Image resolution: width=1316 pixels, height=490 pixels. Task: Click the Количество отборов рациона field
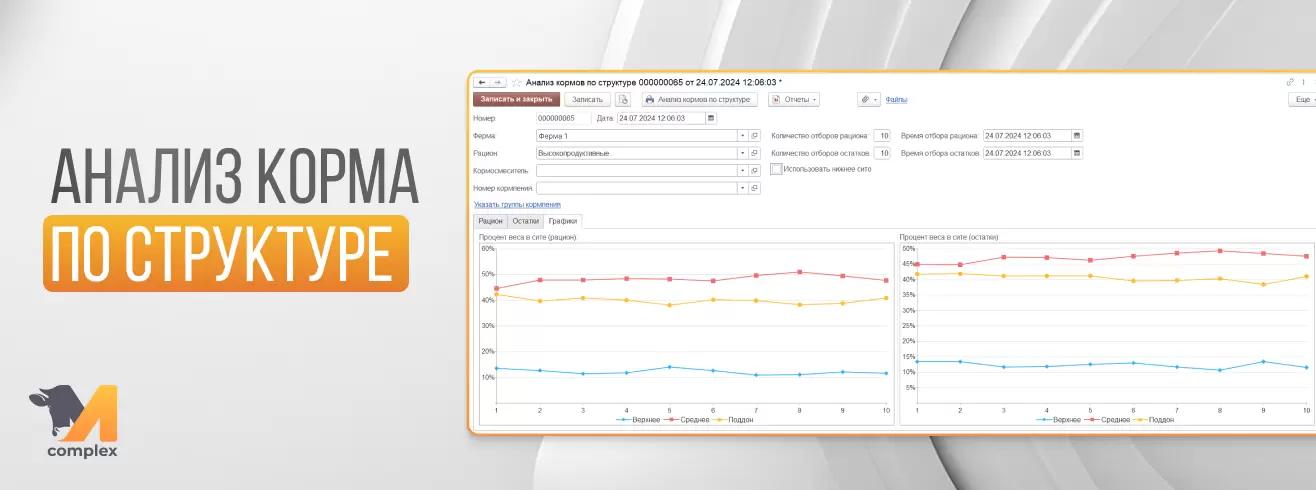click(x=882, y=135)
